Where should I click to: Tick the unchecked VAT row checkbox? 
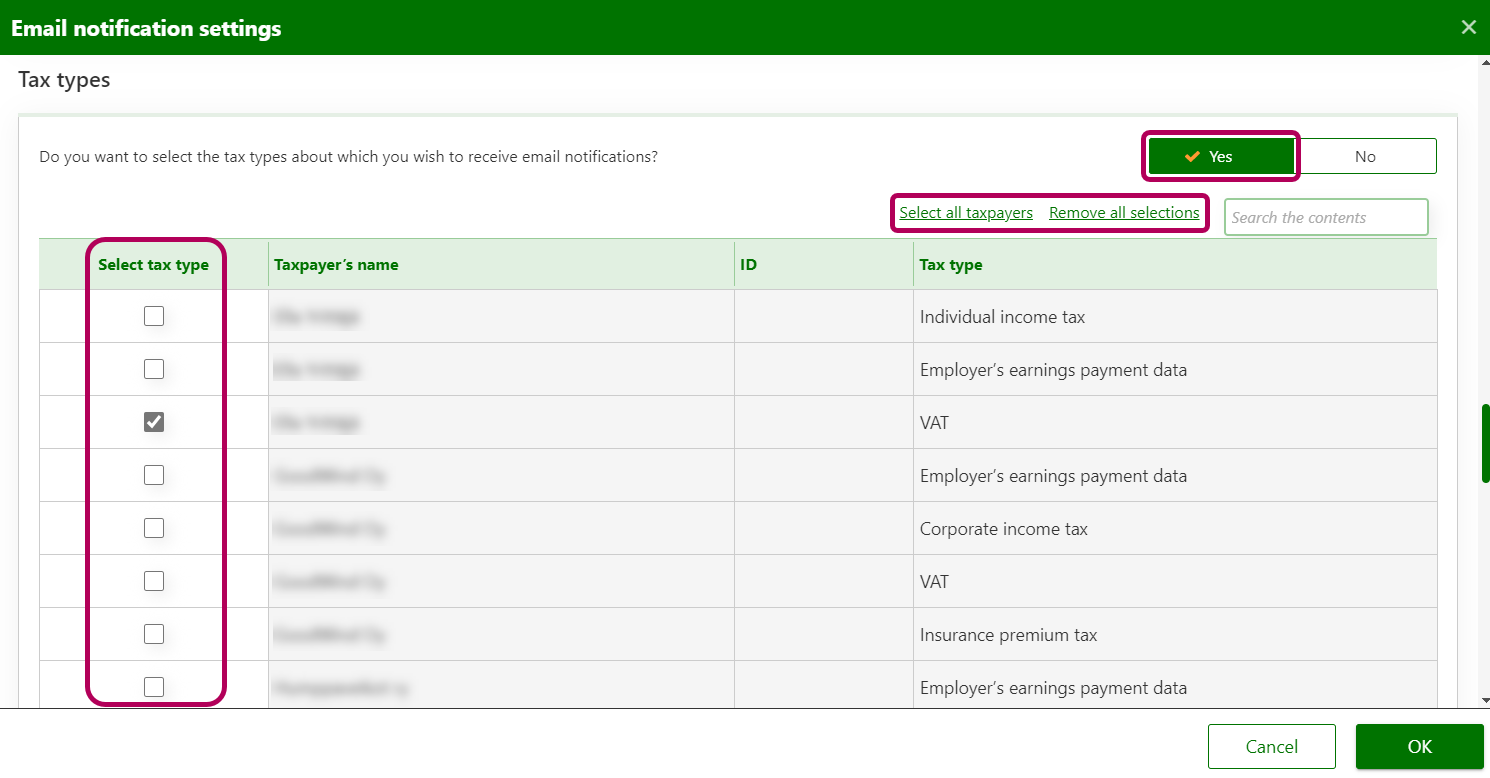coord(154,581)
